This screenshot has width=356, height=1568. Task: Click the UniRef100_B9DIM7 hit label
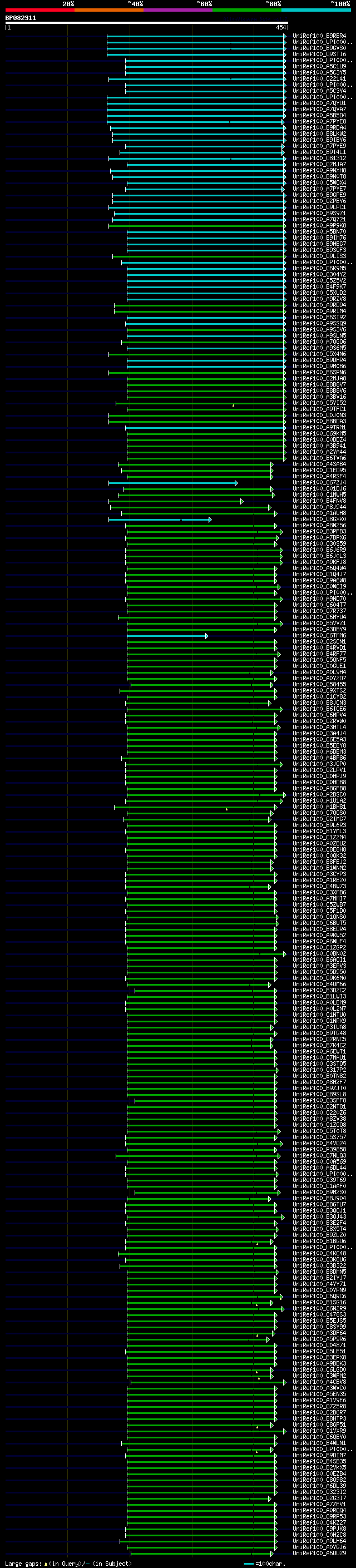click(x=319, y=1455)
